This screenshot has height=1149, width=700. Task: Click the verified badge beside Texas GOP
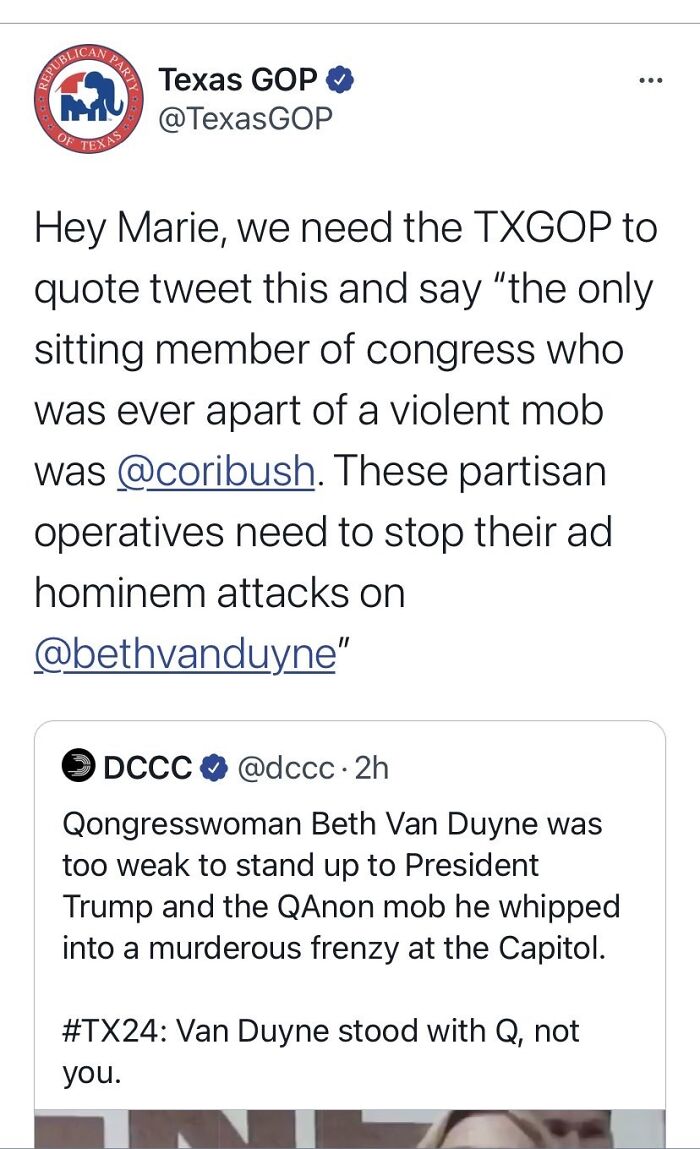coord(338,79)
